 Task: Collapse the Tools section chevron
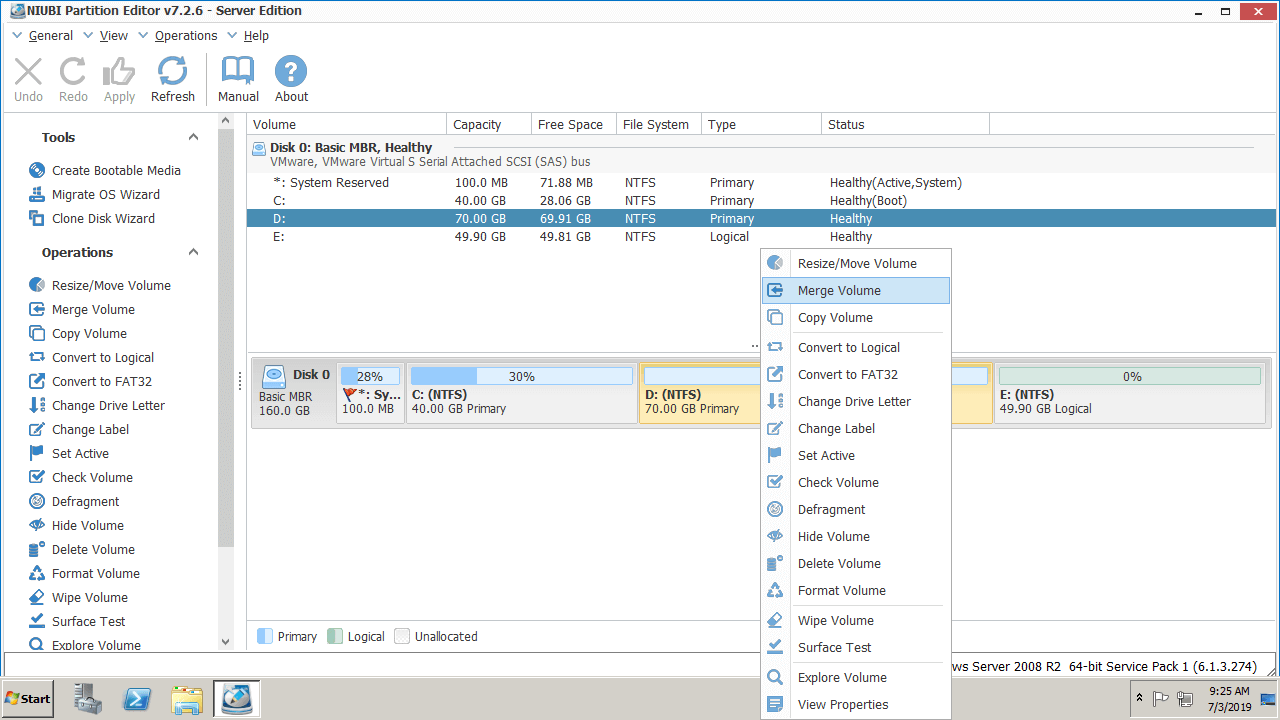[x=194, y=138]
